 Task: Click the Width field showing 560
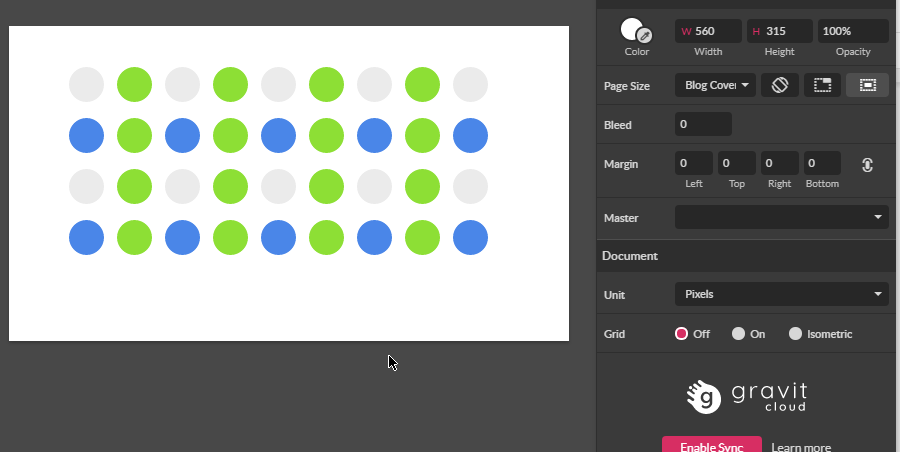point(708,31)
